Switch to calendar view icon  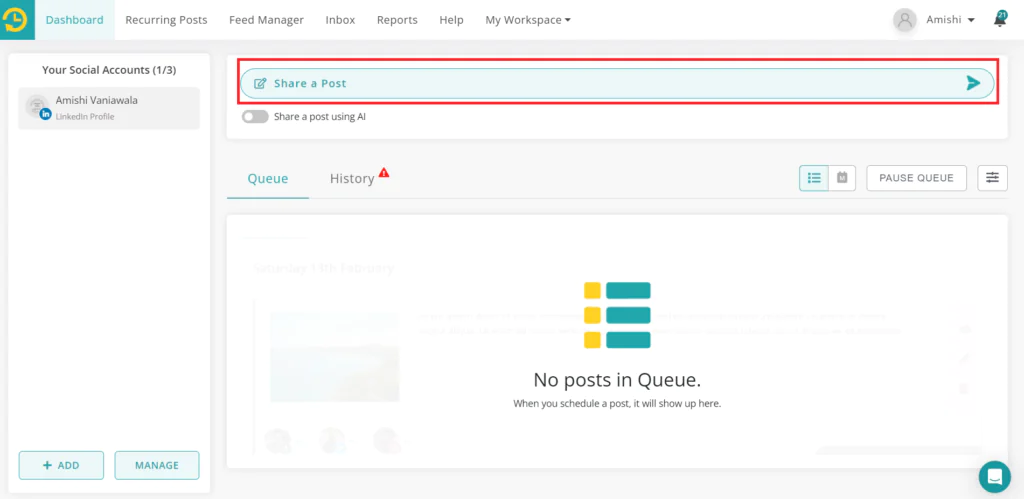842,178
